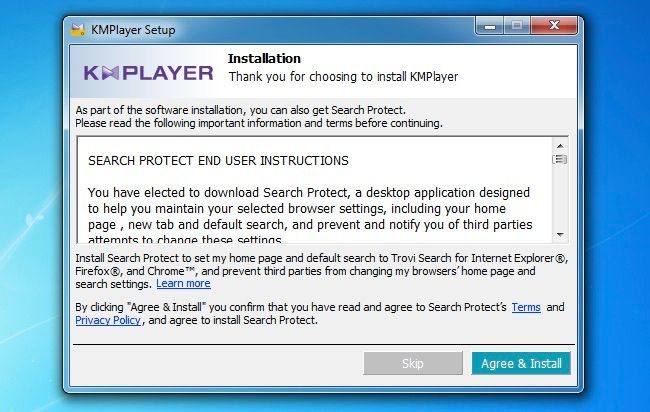Click the scrollbar thumb in instructions box

[x=560, y=159]
